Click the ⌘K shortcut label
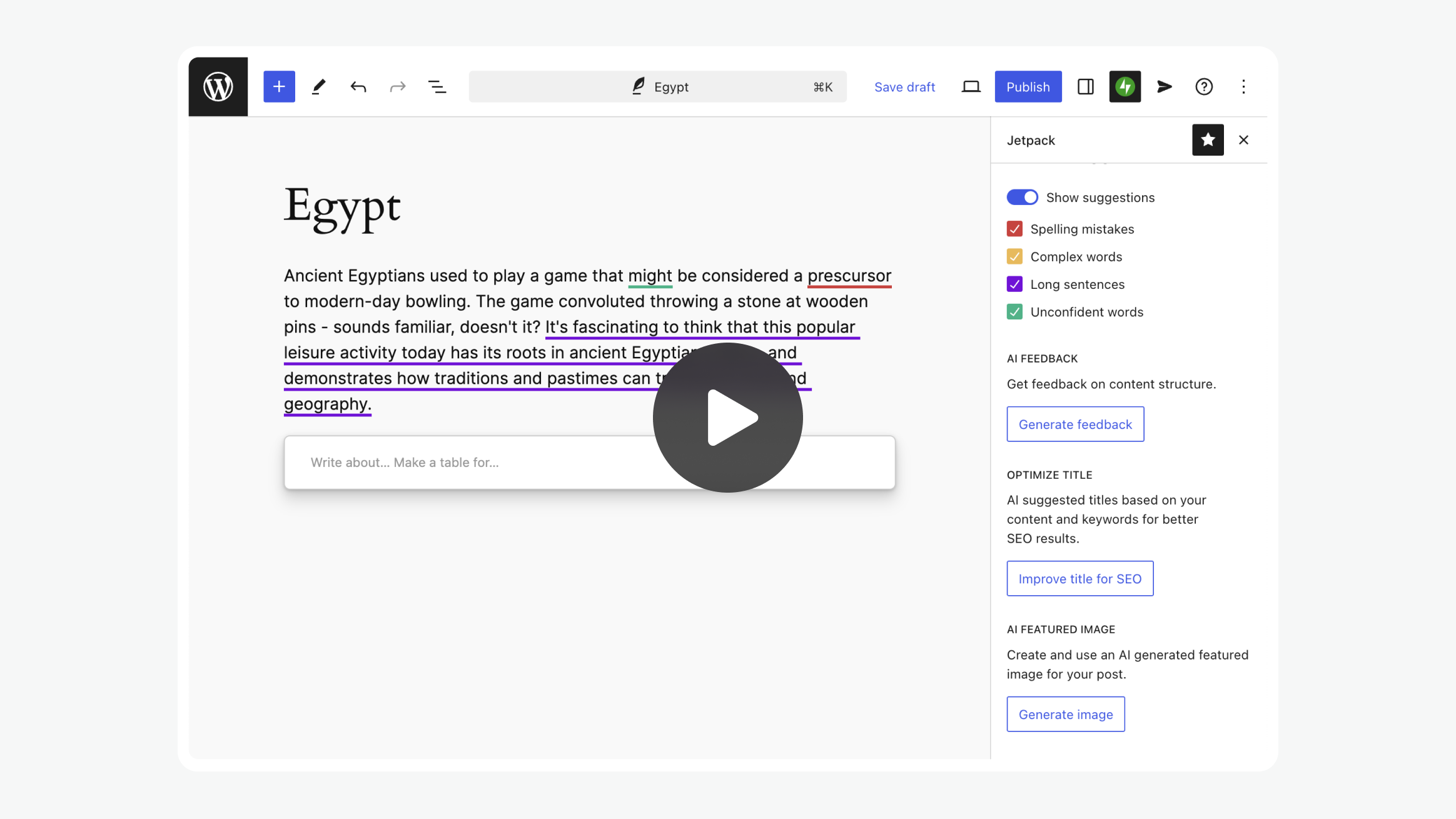The height and width of the screenshot is (819, 1456). (x=822, y=87)
